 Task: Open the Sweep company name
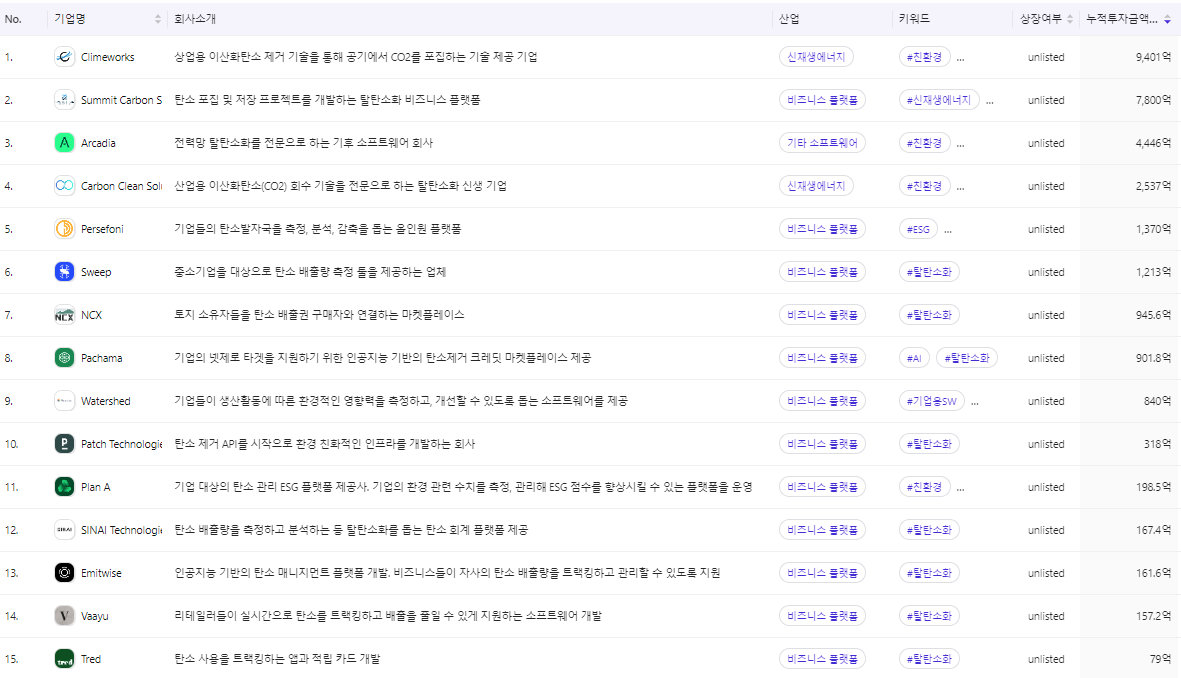tap(96, 272)
